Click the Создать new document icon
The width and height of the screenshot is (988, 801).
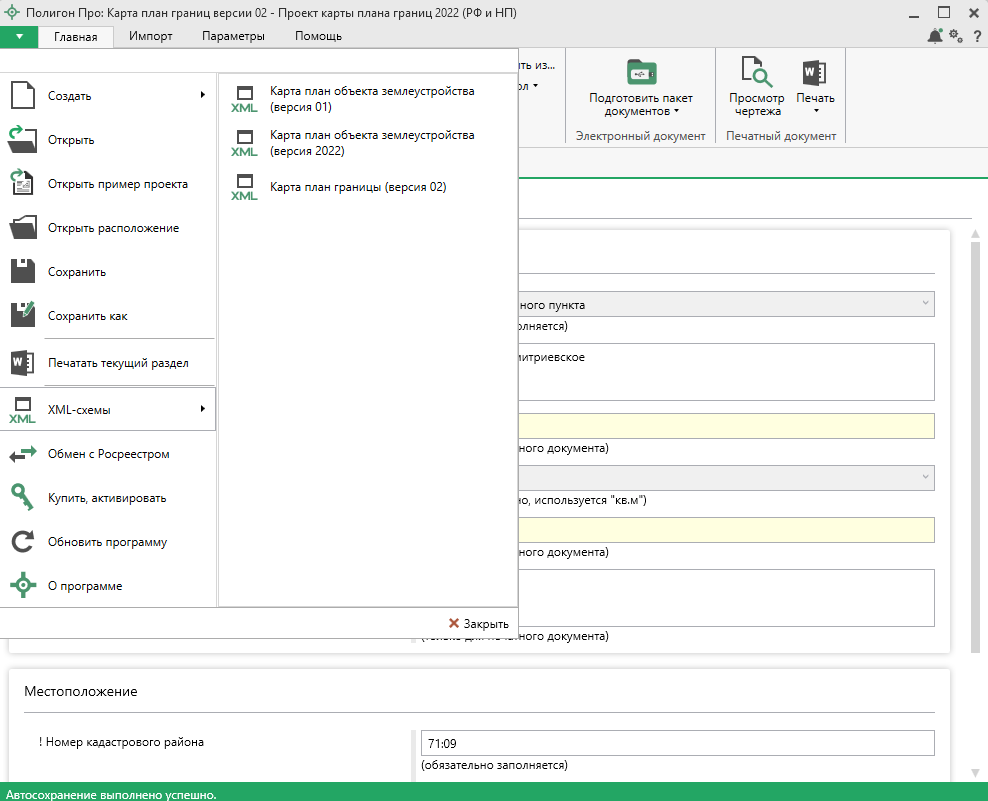tap(22, 96)
